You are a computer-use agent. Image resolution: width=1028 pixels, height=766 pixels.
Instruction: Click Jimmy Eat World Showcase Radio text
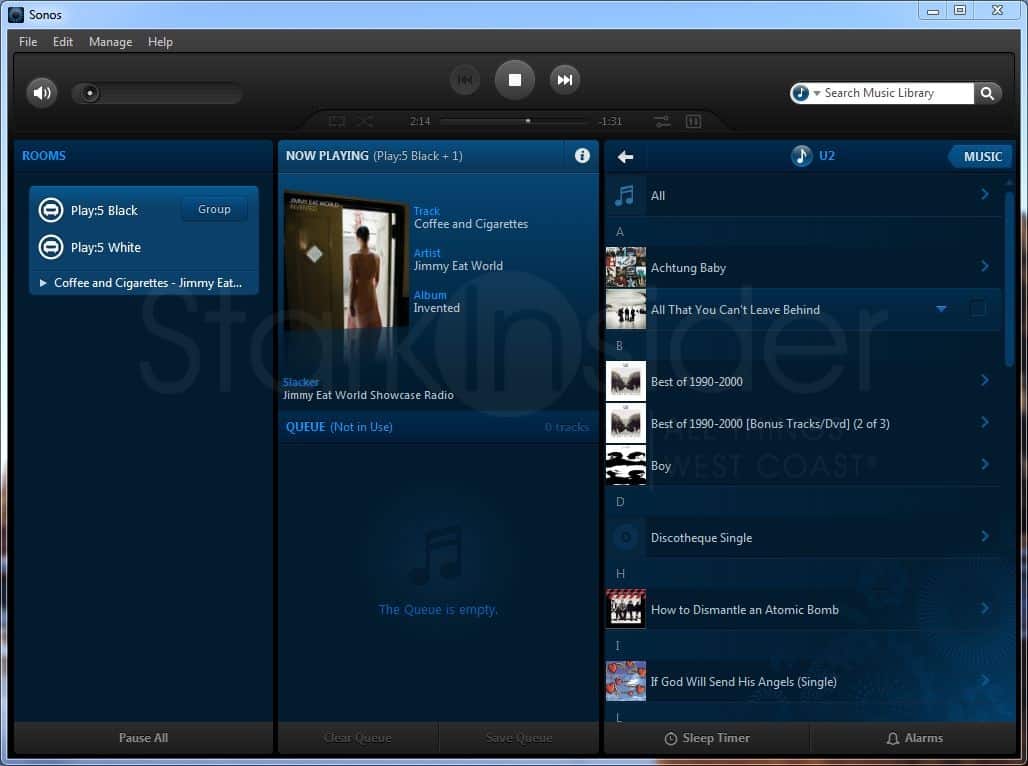[368, 395]
